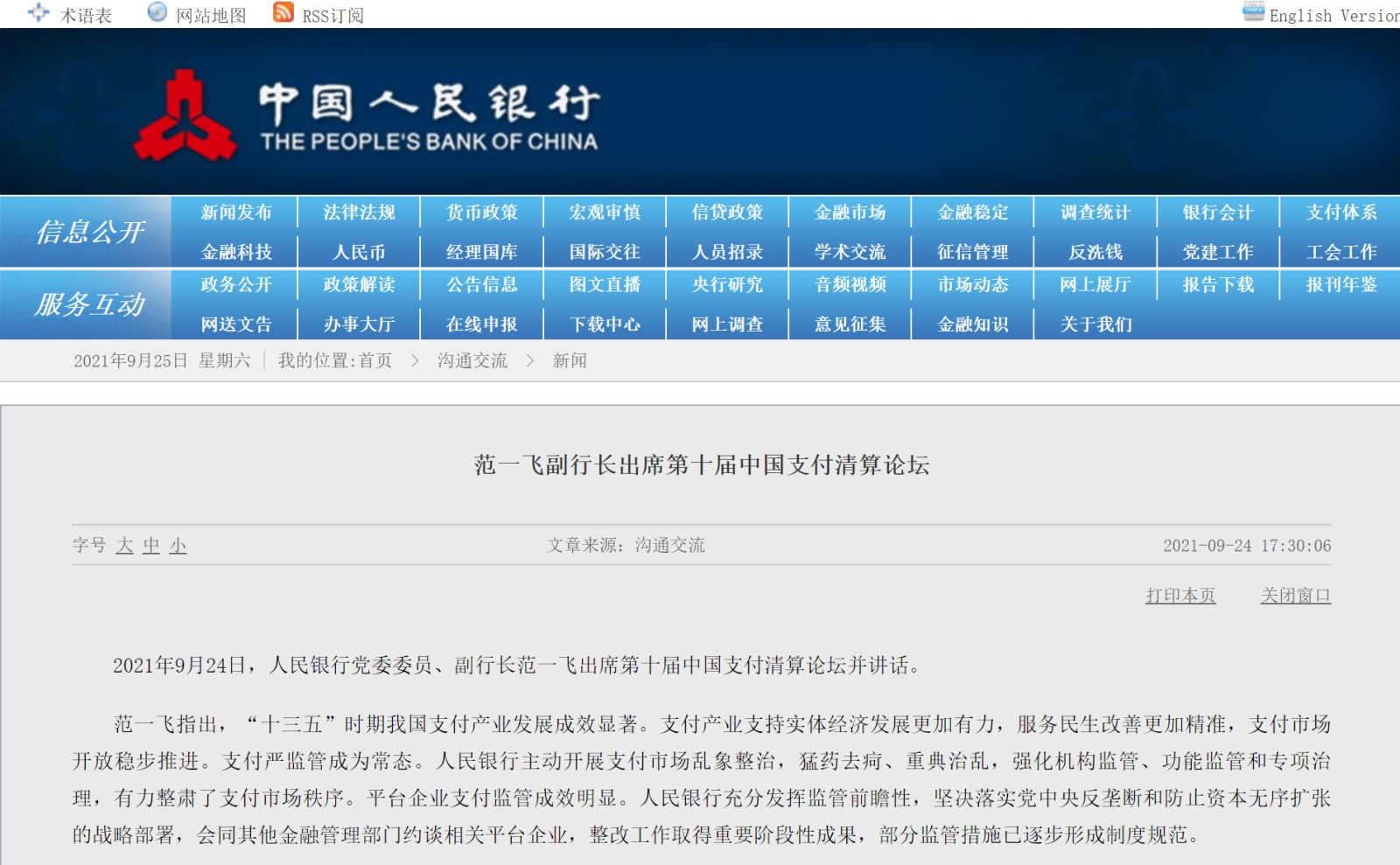The height and width of the screenshot is (865, 1400).
Task: Open 货币政策 menu item
Action: click(x=482, y=213)
